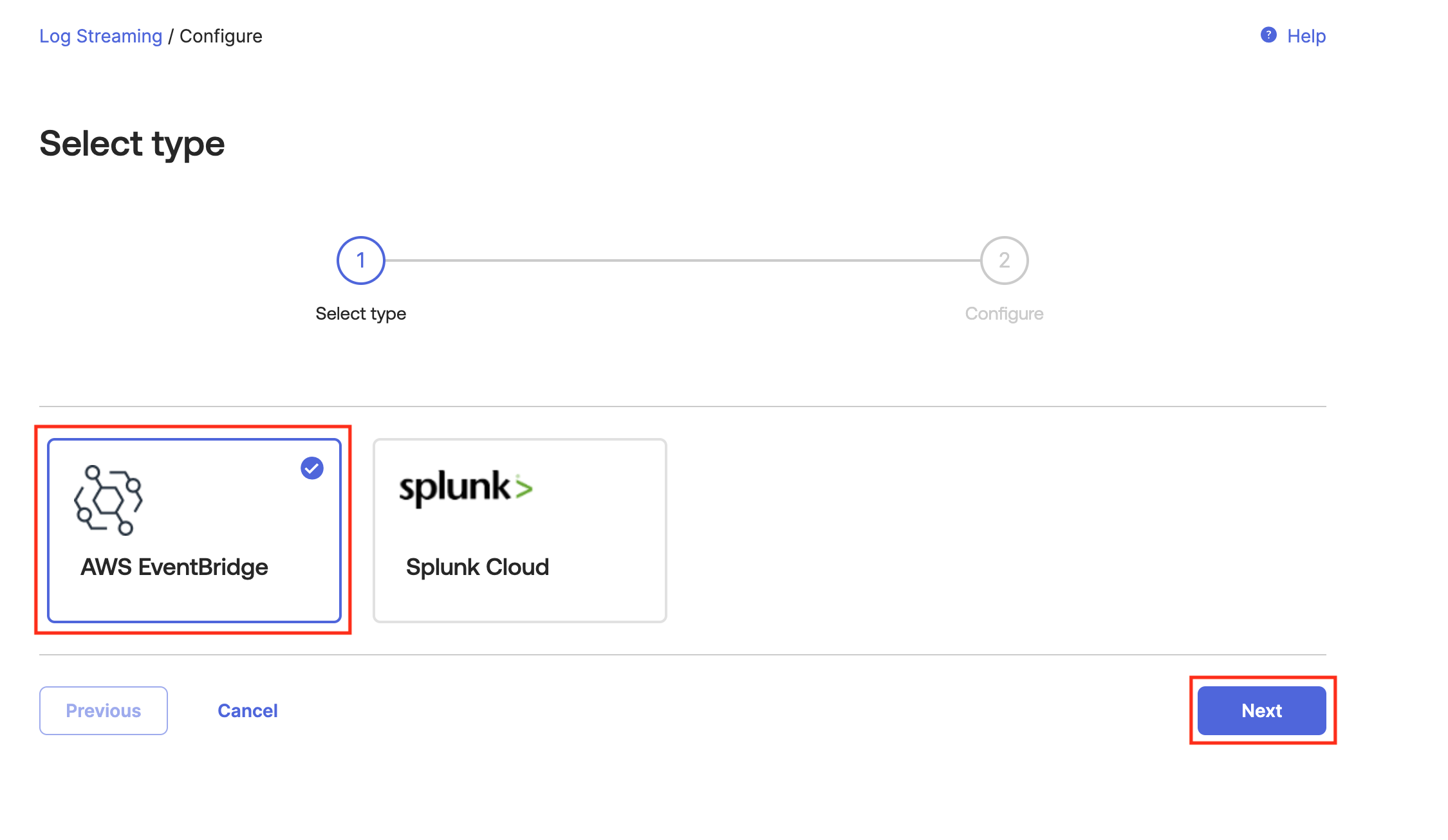Open the Help link
Viewport: 1448px width, 840px height.
point(1306,36)
